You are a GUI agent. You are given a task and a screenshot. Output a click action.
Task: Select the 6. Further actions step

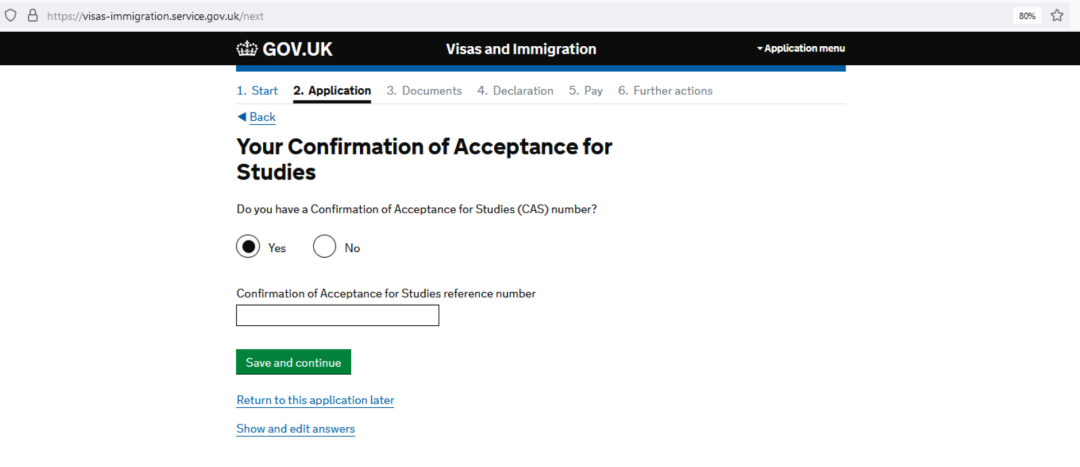[x=665, y=91]
